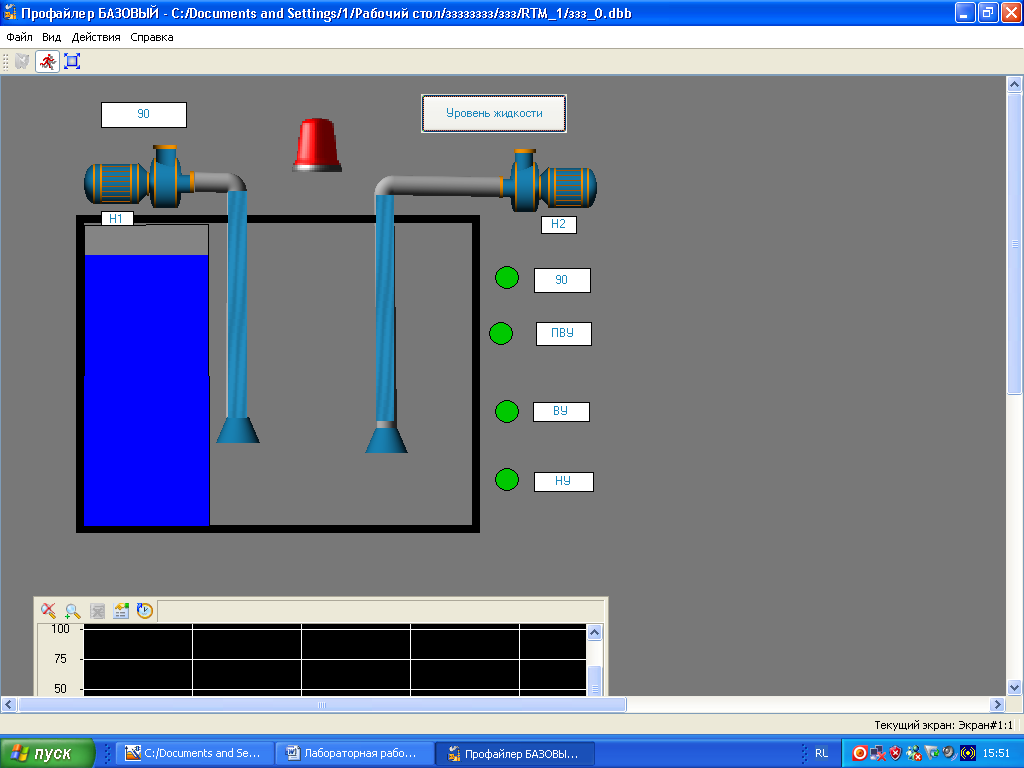Click the blue liquid level bar in tank
Screen dimensions: 1024x768
146,390
